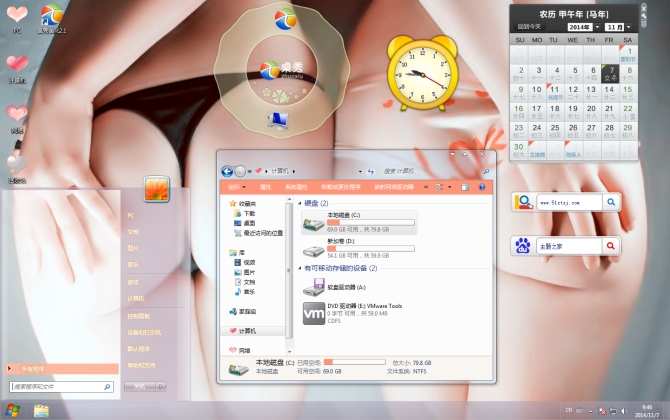Click the Baidu paw logo

[x=523, y=246]
